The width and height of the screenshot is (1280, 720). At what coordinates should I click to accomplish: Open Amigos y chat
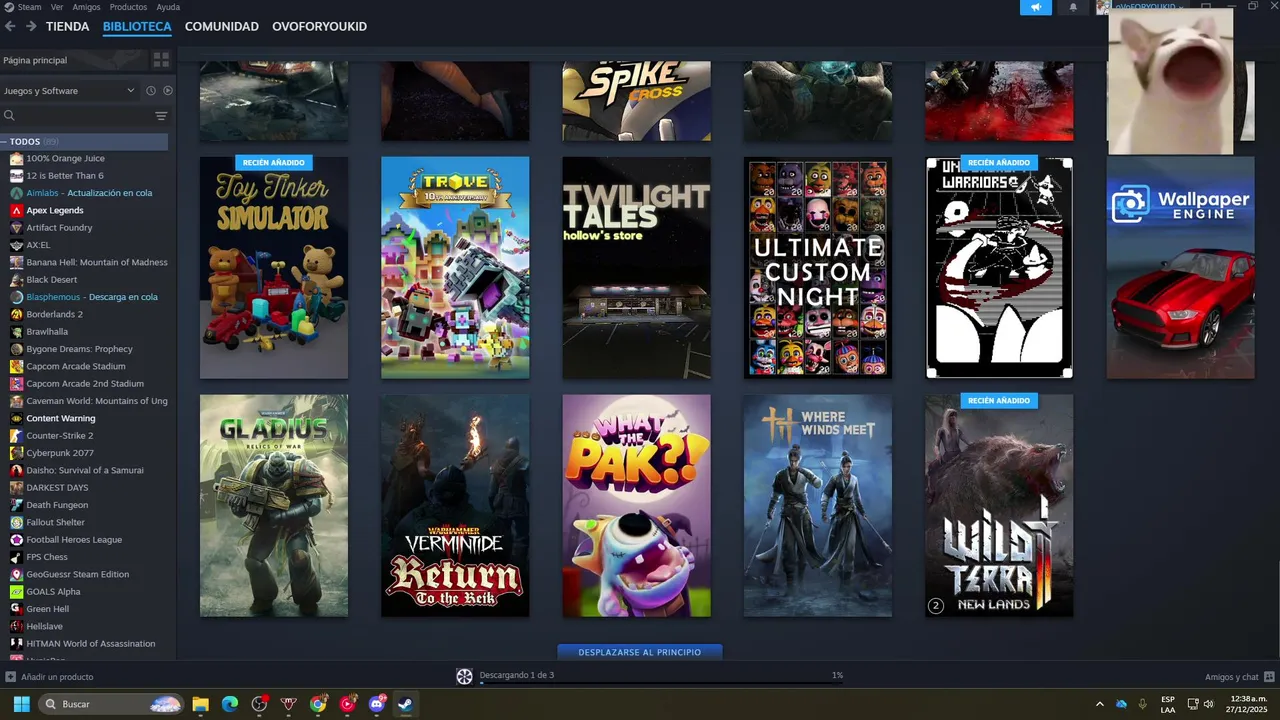tap(1240, 677)
